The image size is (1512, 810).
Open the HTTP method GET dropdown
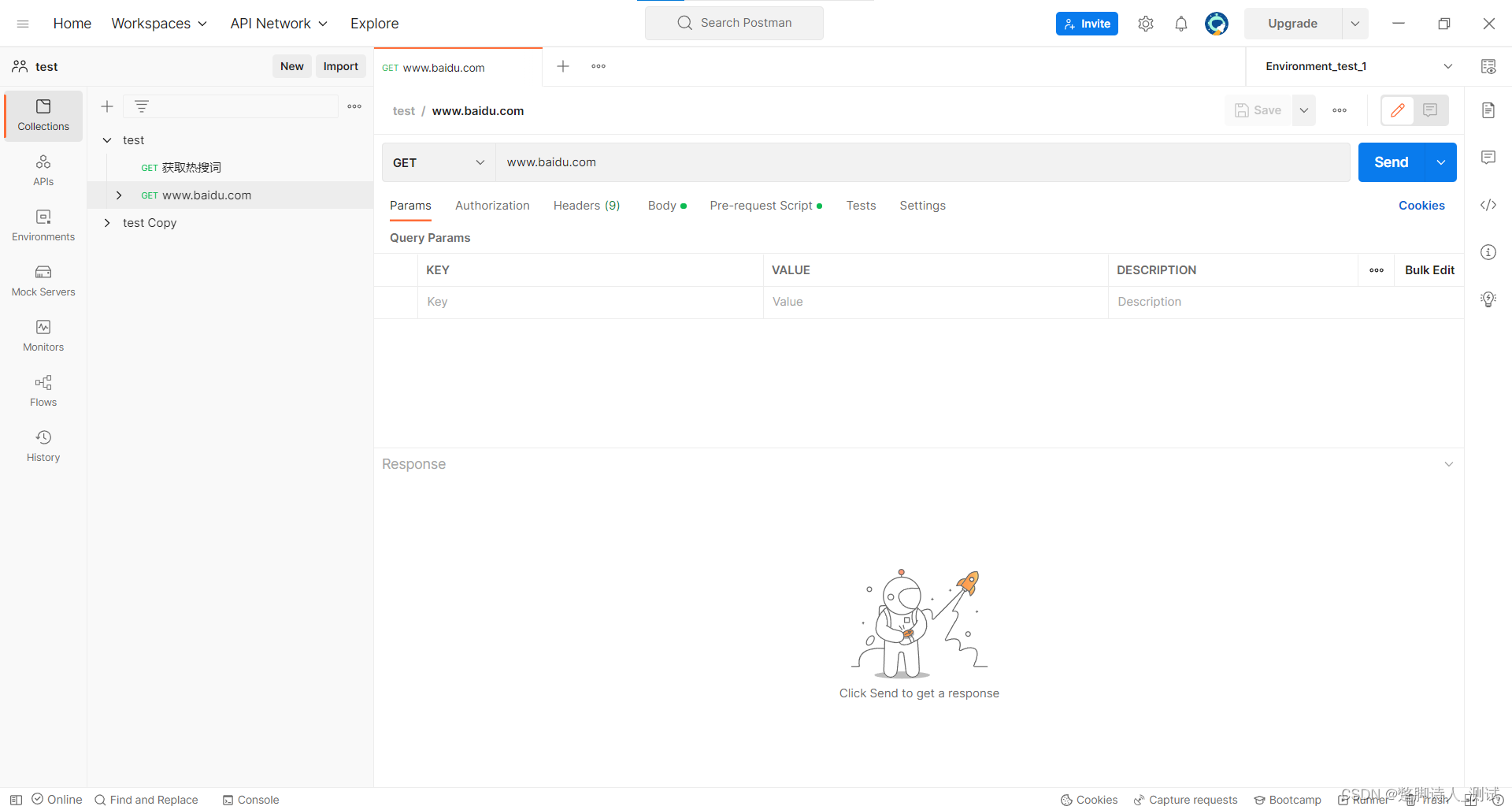coord(439,162)
